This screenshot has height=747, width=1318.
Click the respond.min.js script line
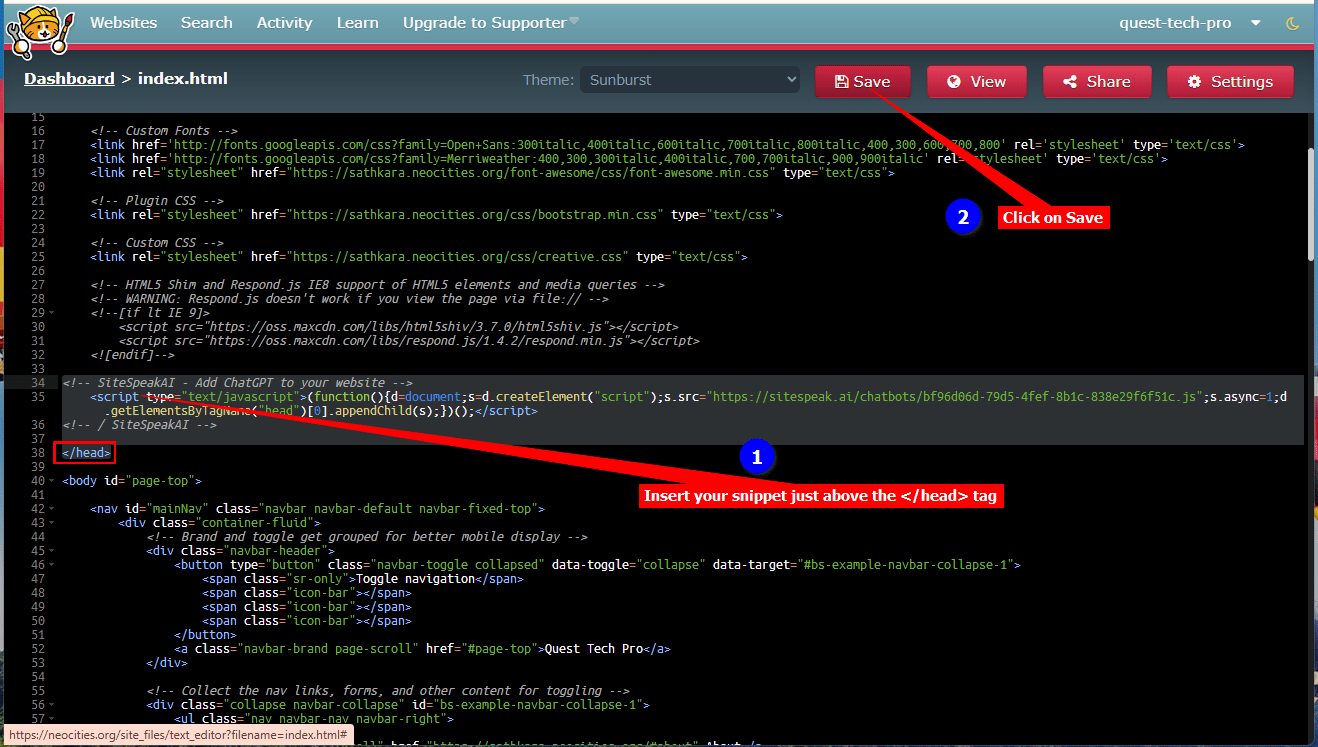click(409, 341)
